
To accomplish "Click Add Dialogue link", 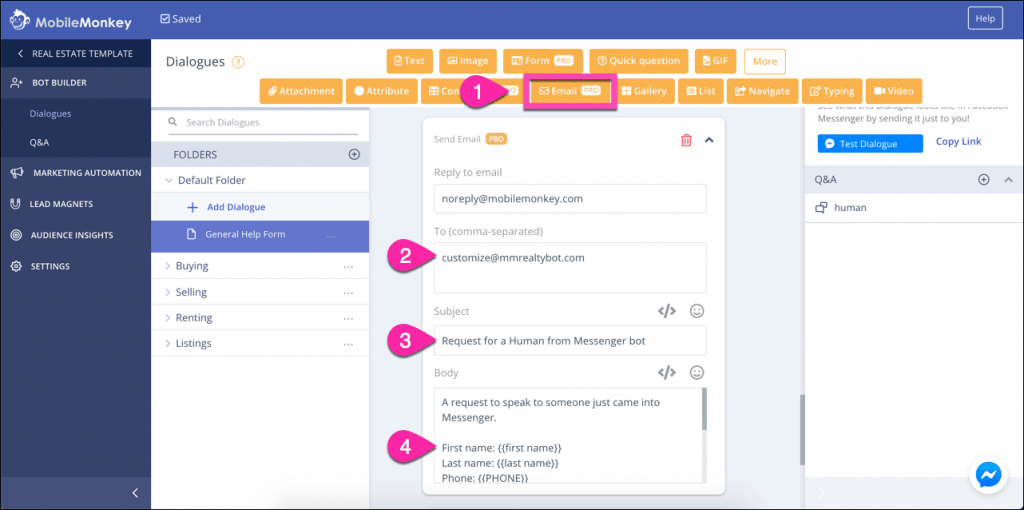I will 236,207.
